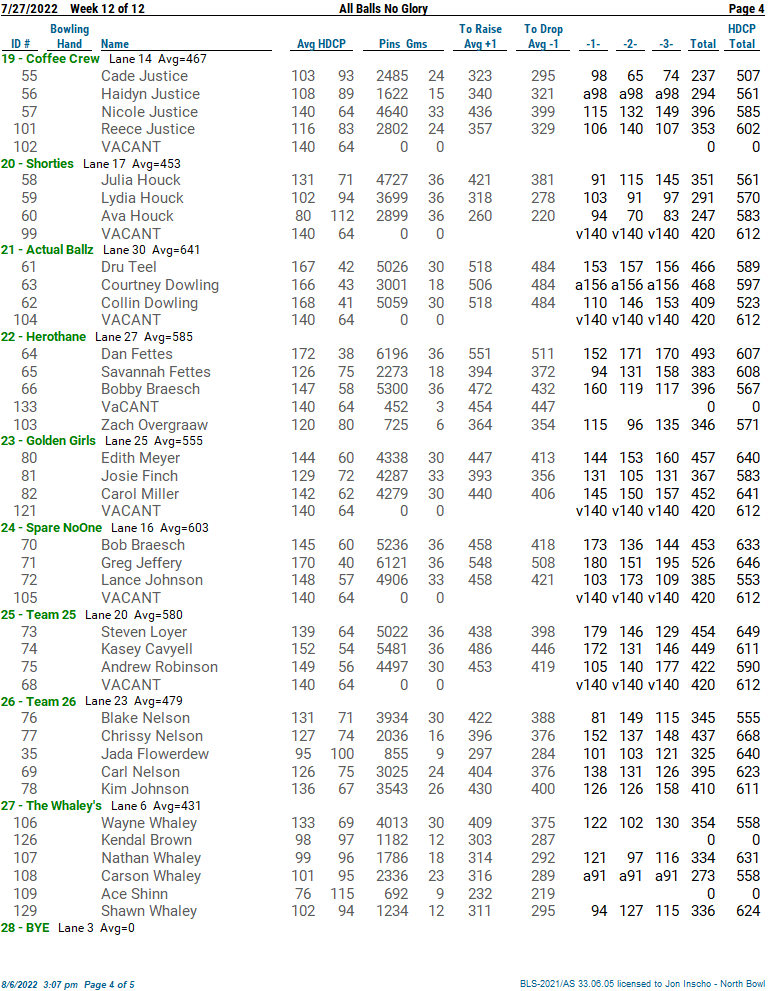
Task: Click the Bowling Hand column header
Action: [69, 37]
